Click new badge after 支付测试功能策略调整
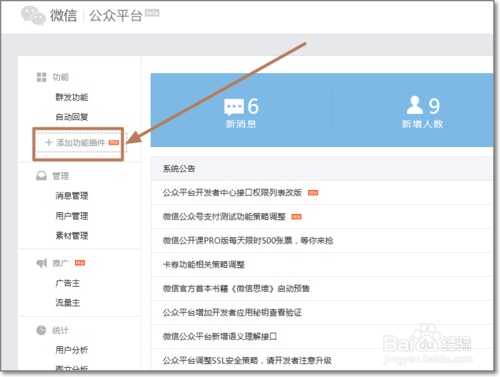500x377 pixels. [x=296, y=217]
